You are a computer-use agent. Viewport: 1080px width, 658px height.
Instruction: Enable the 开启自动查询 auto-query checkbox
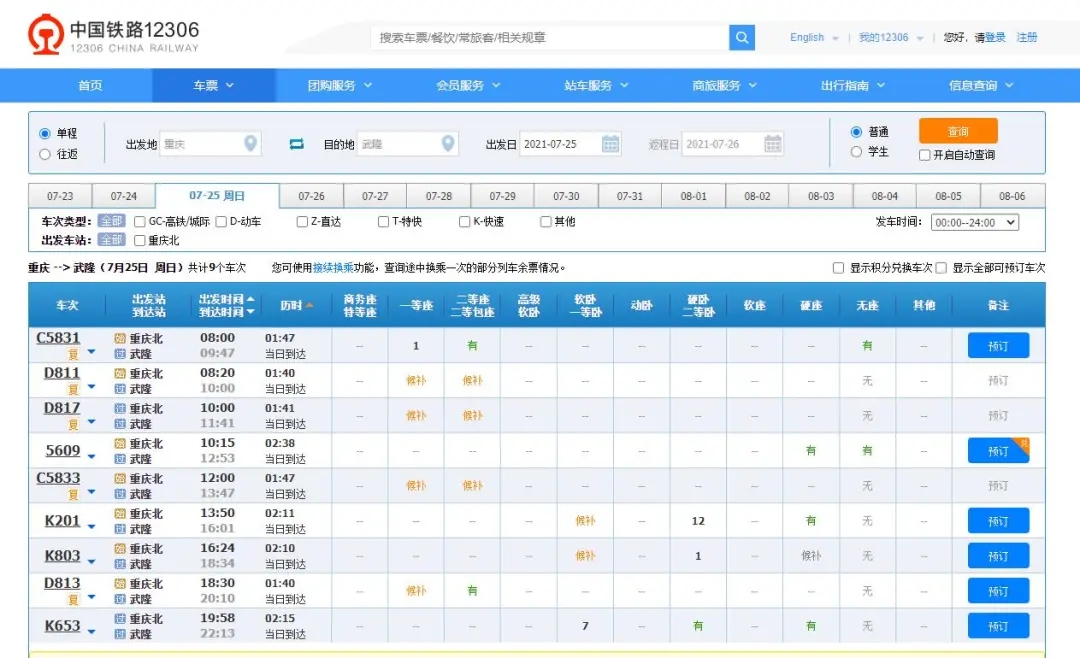925,155
